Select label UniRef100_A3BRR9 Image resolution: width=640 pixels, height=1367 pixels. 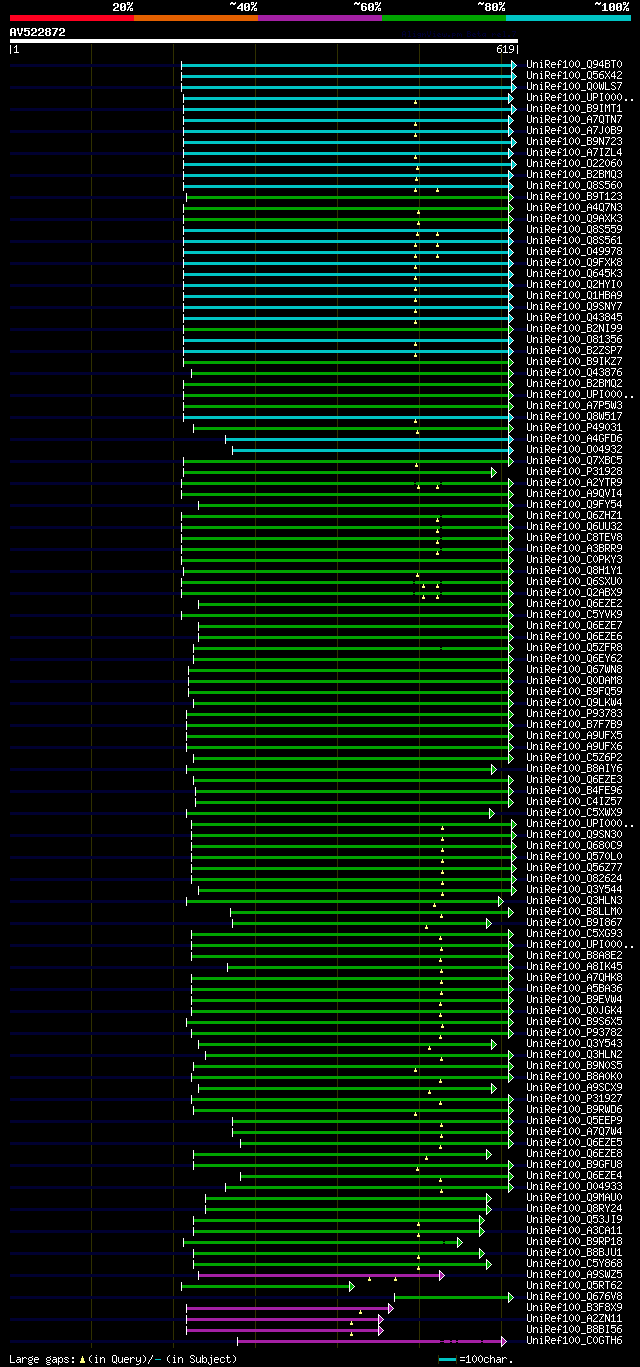pyautogui.click(x=574, y=549)
